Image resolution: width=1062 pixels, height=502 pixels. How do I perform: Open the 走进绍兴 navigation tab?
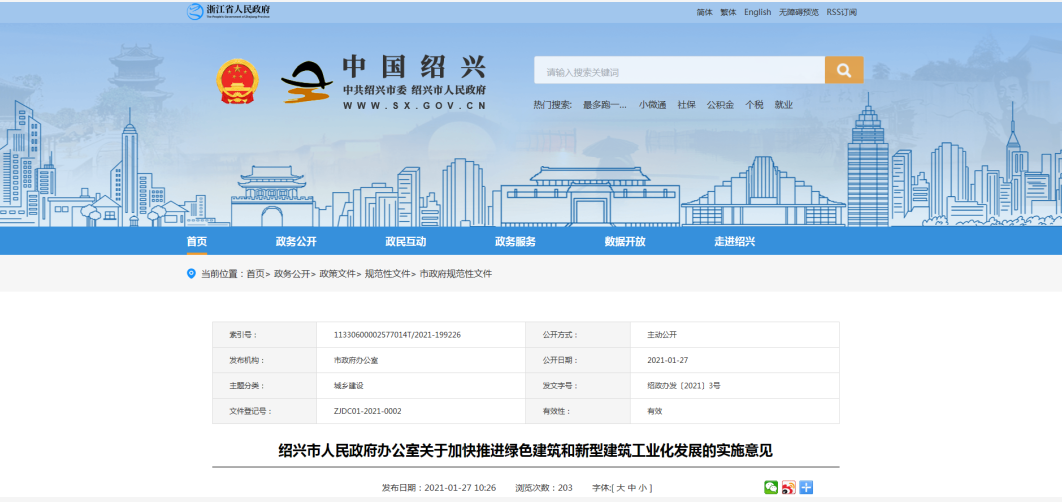coord(735,242)
